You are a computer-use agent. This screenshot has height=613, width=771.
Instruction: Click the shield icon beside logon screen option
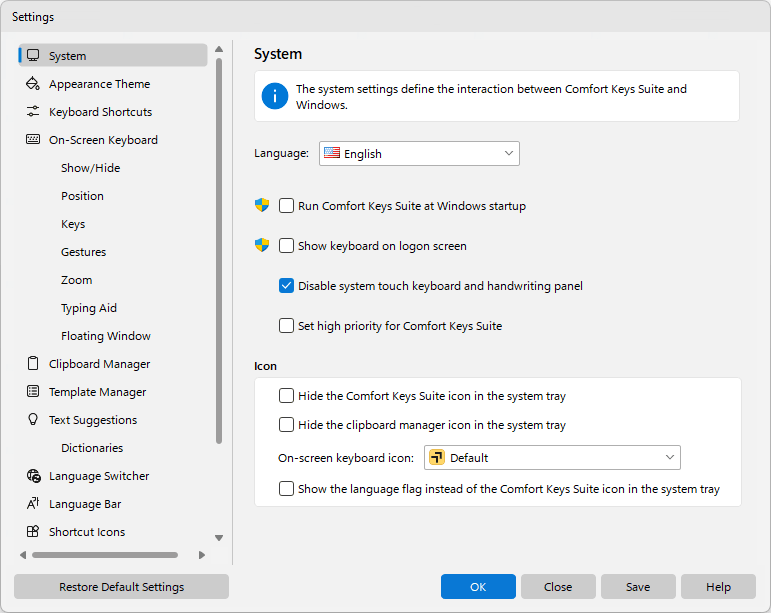point(262,245)
